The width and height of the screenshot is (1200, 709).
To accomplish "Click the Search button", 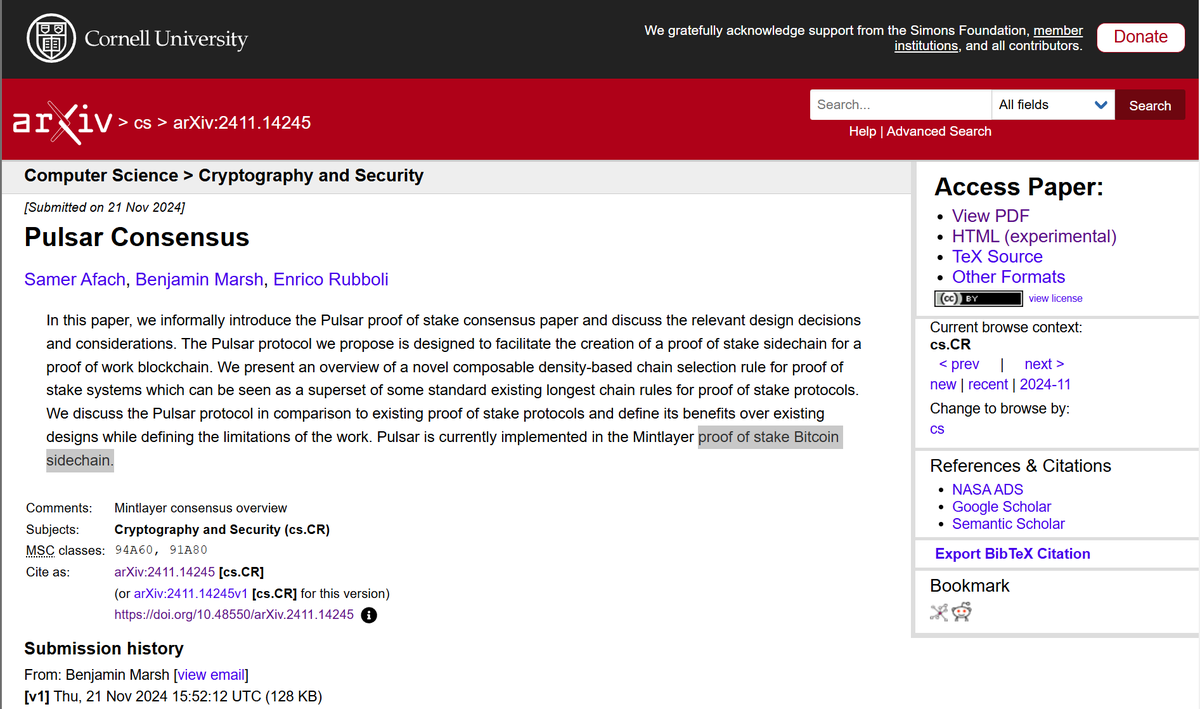I will [1150, 105].
